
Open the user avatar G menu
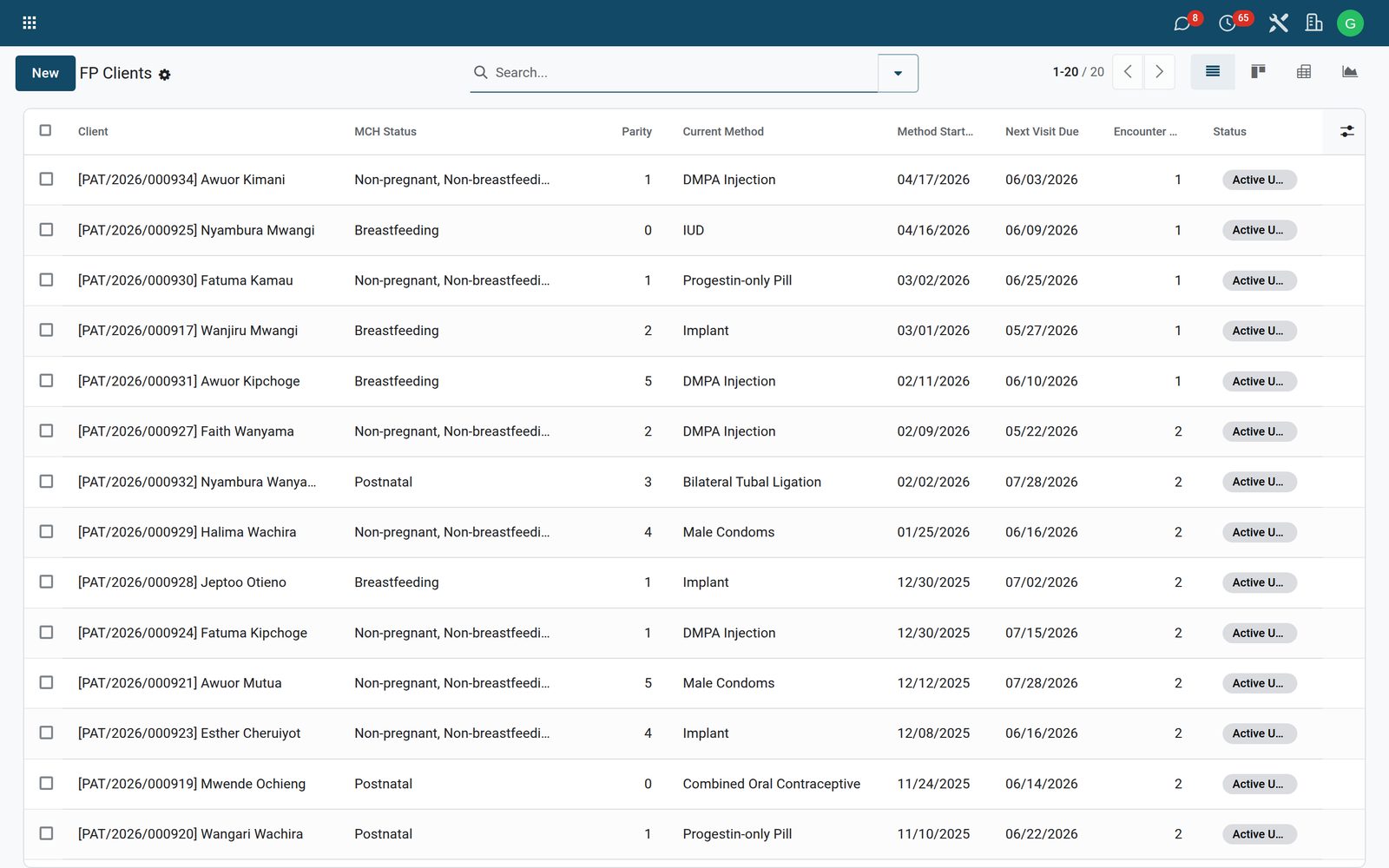(x=1350, y=23)
